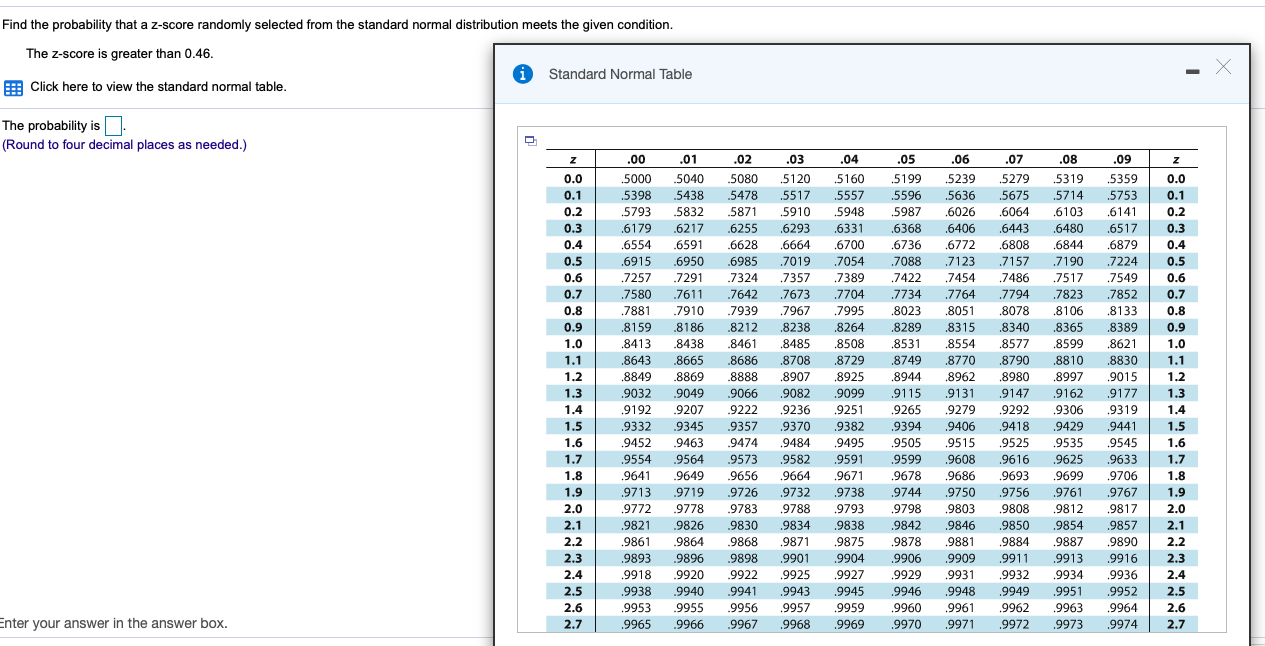Select the 1.0 row label in the table
Viewport: 1265px width, 646px height.
click(571, 342)
